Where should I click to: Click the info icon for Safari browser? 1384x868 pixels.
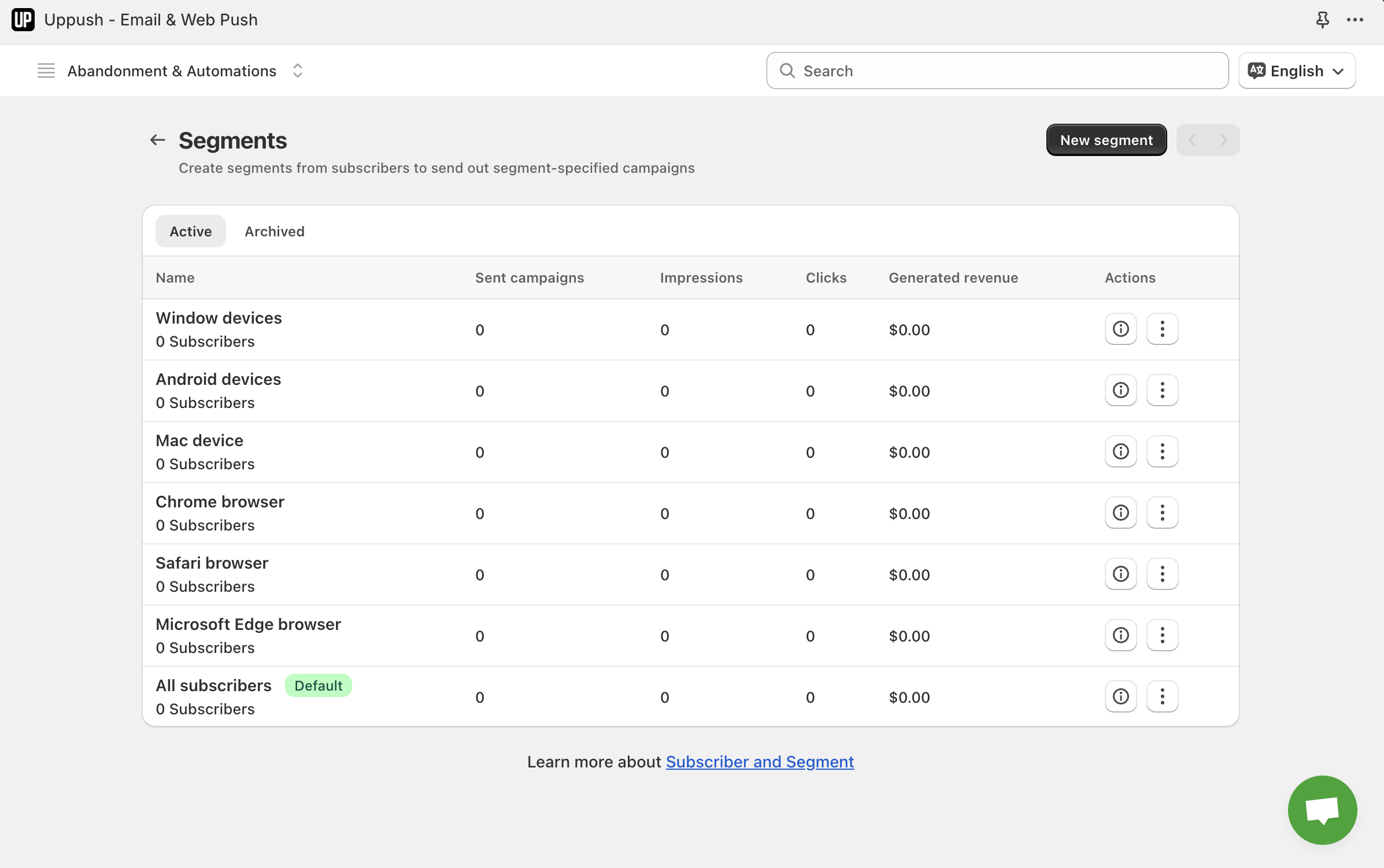click(1120, 574)
